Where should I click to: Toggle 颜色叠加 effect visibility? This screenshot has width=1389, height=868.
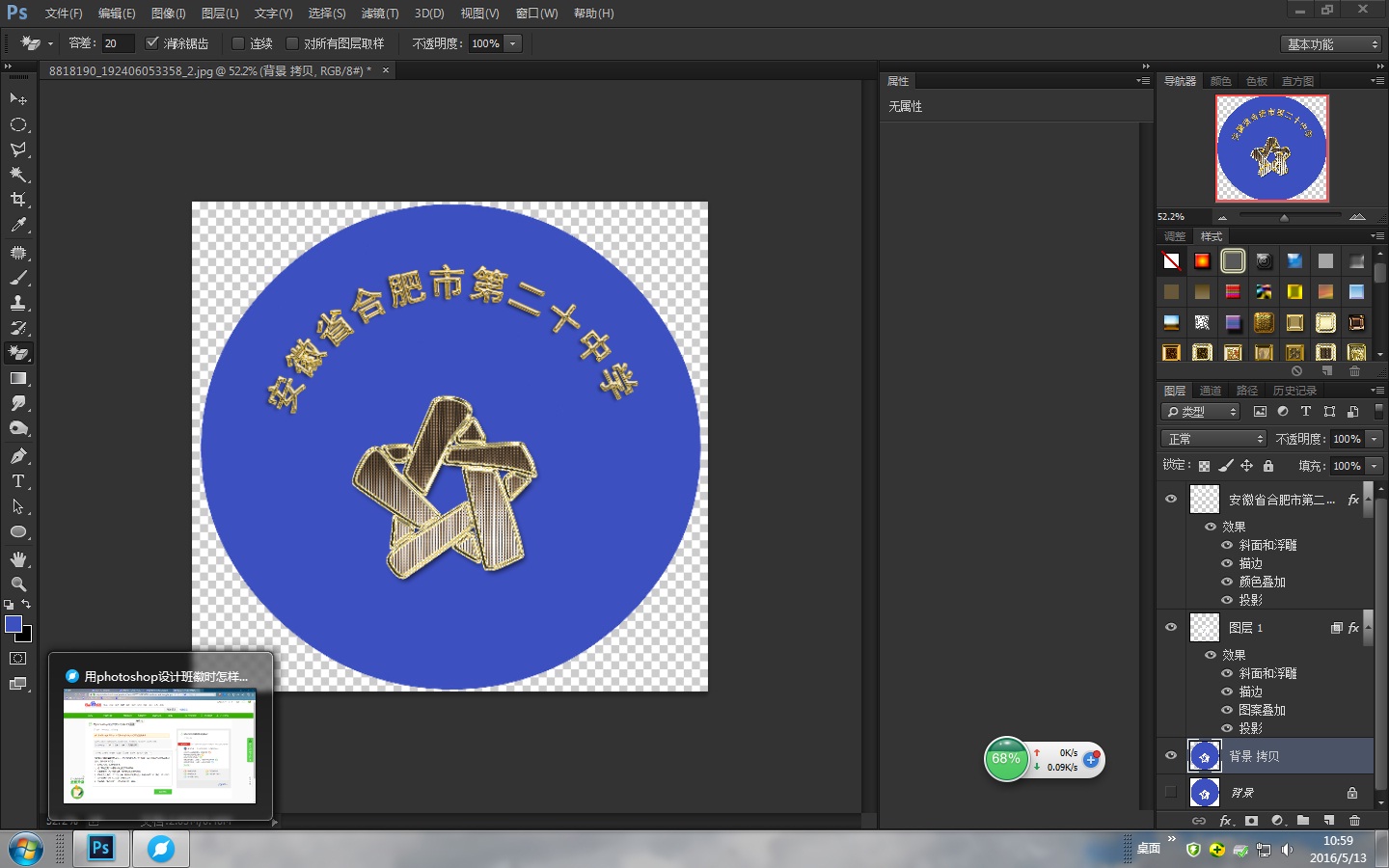[x=1227, y=582]
